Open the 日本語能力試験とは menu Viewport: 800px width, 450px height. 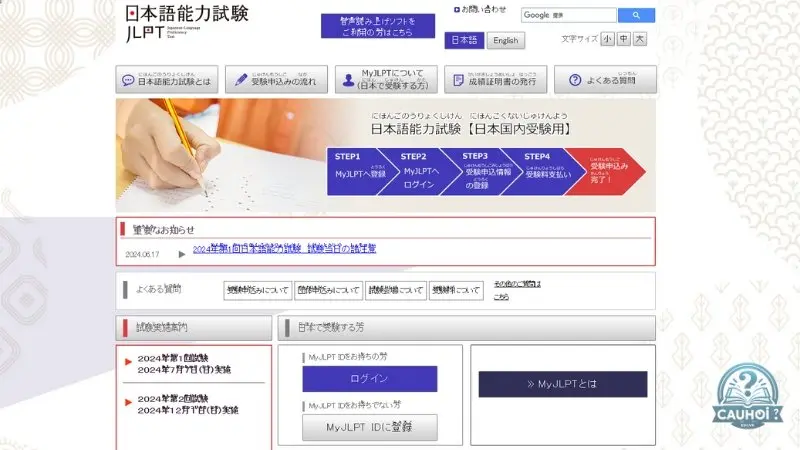(x=167, y=80)
